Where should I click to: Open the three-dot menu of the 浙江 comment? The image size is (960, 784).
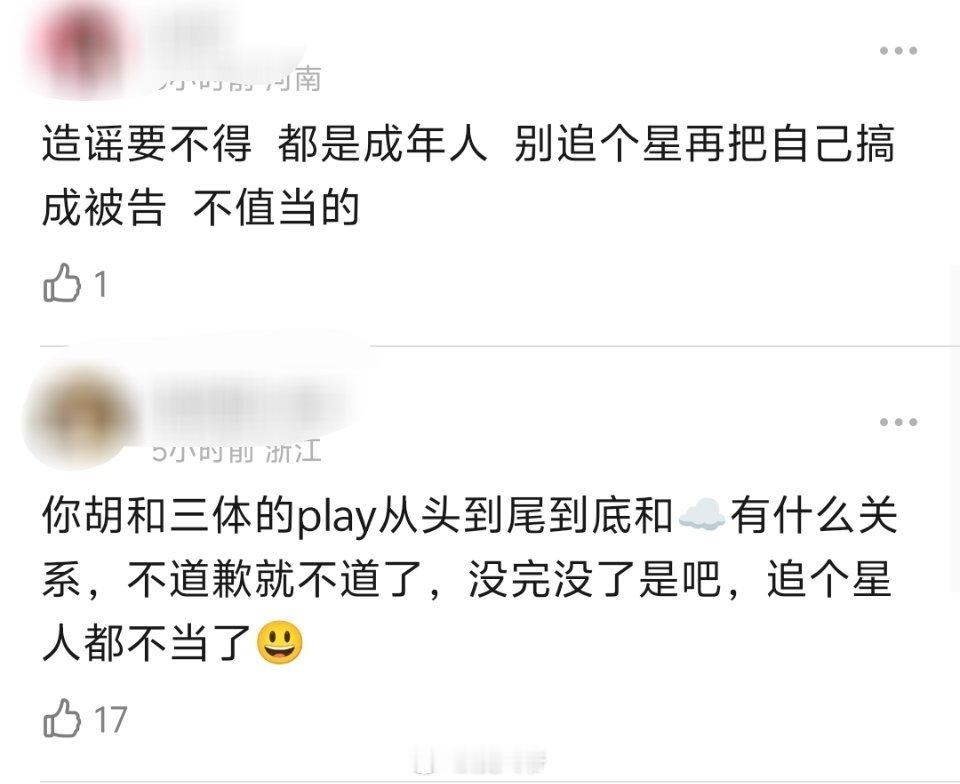click(x=898, y=422)
